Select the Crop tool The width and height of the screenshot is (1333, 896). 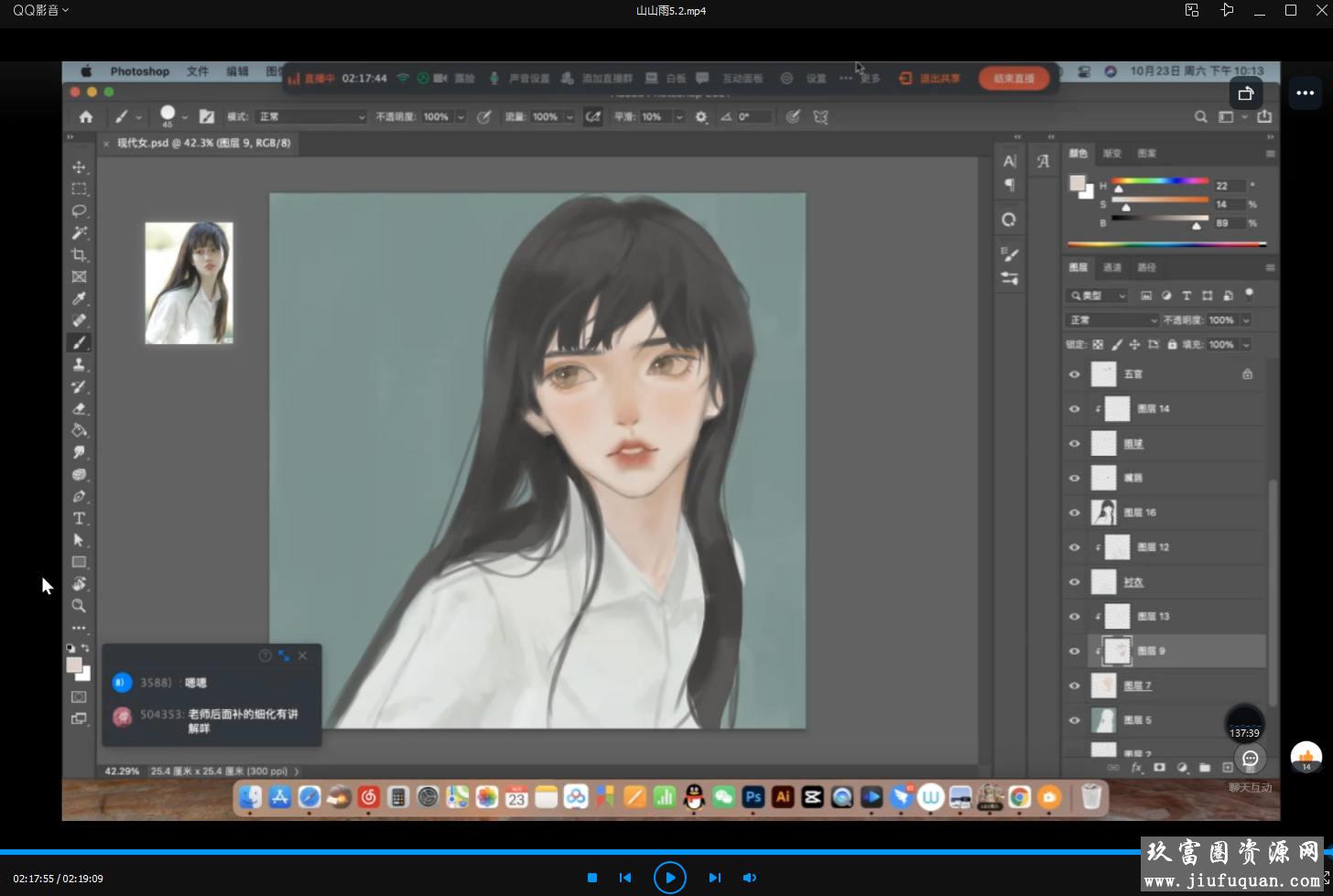79,254
